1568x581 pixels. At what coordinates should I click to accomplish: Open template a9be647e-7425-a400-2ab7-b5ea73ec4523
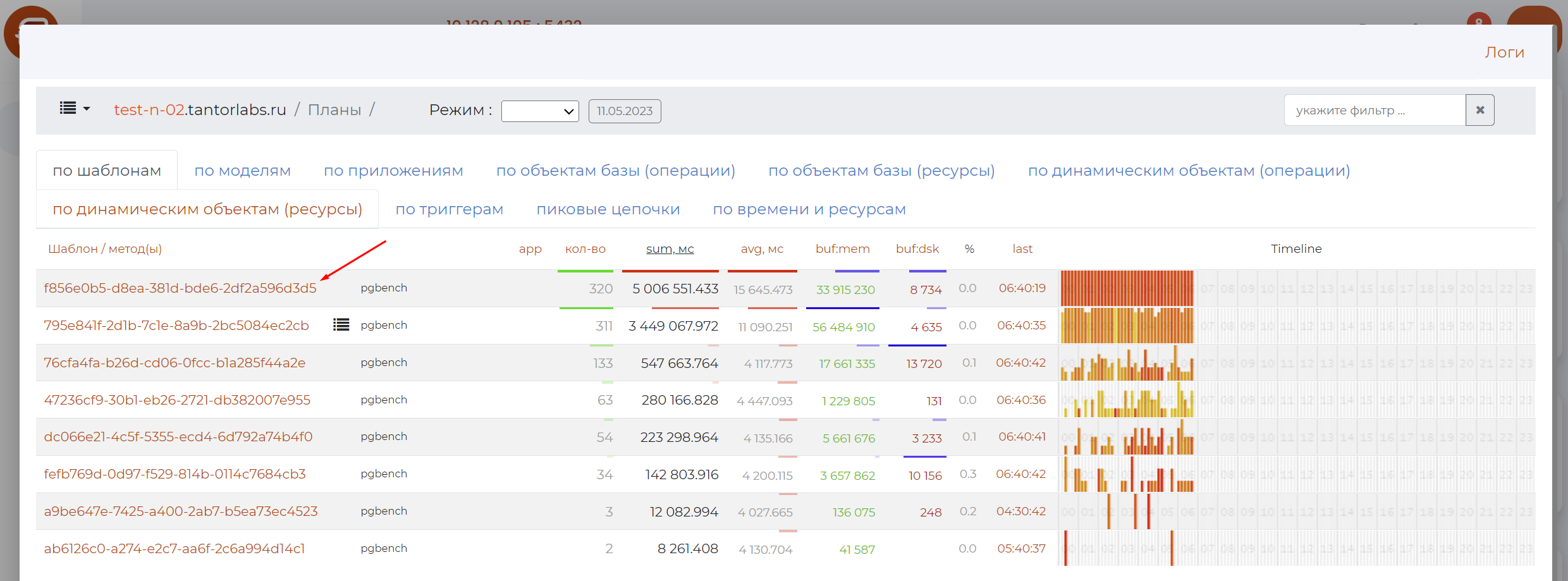(x=180, y=511)
